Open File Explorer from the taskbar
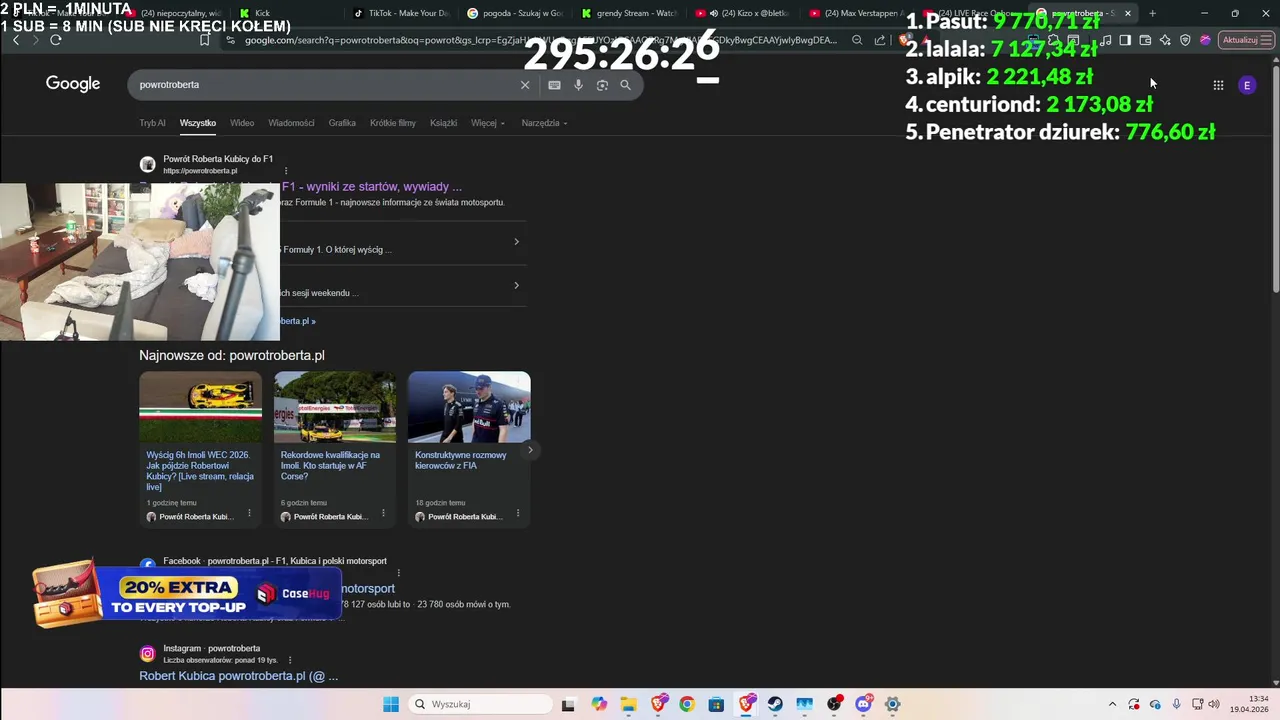Screen dimensions: 1280x720 click(x=627, y=704)
